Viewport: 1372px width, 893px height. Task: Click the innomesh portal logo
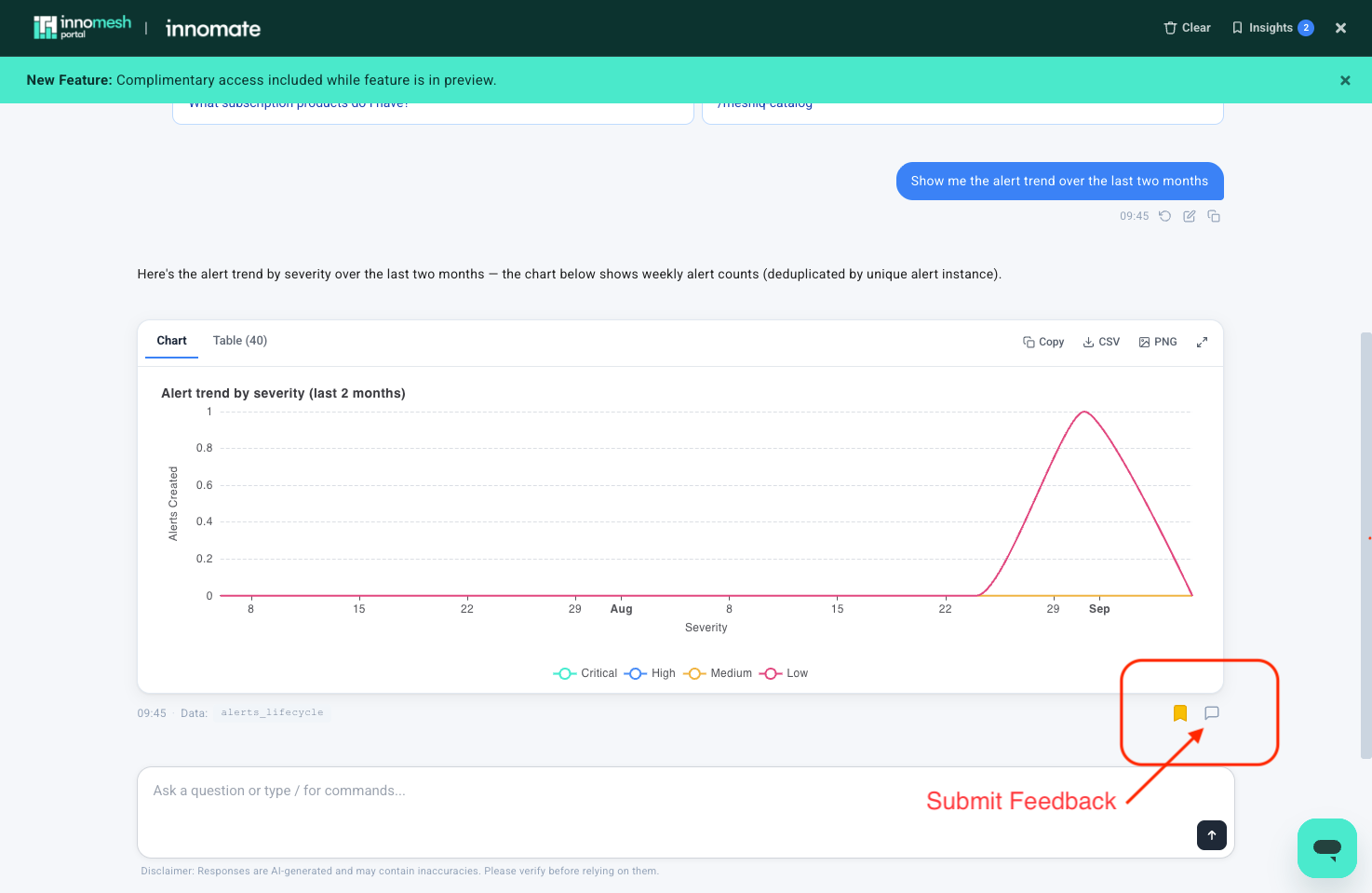coord(82,28)
